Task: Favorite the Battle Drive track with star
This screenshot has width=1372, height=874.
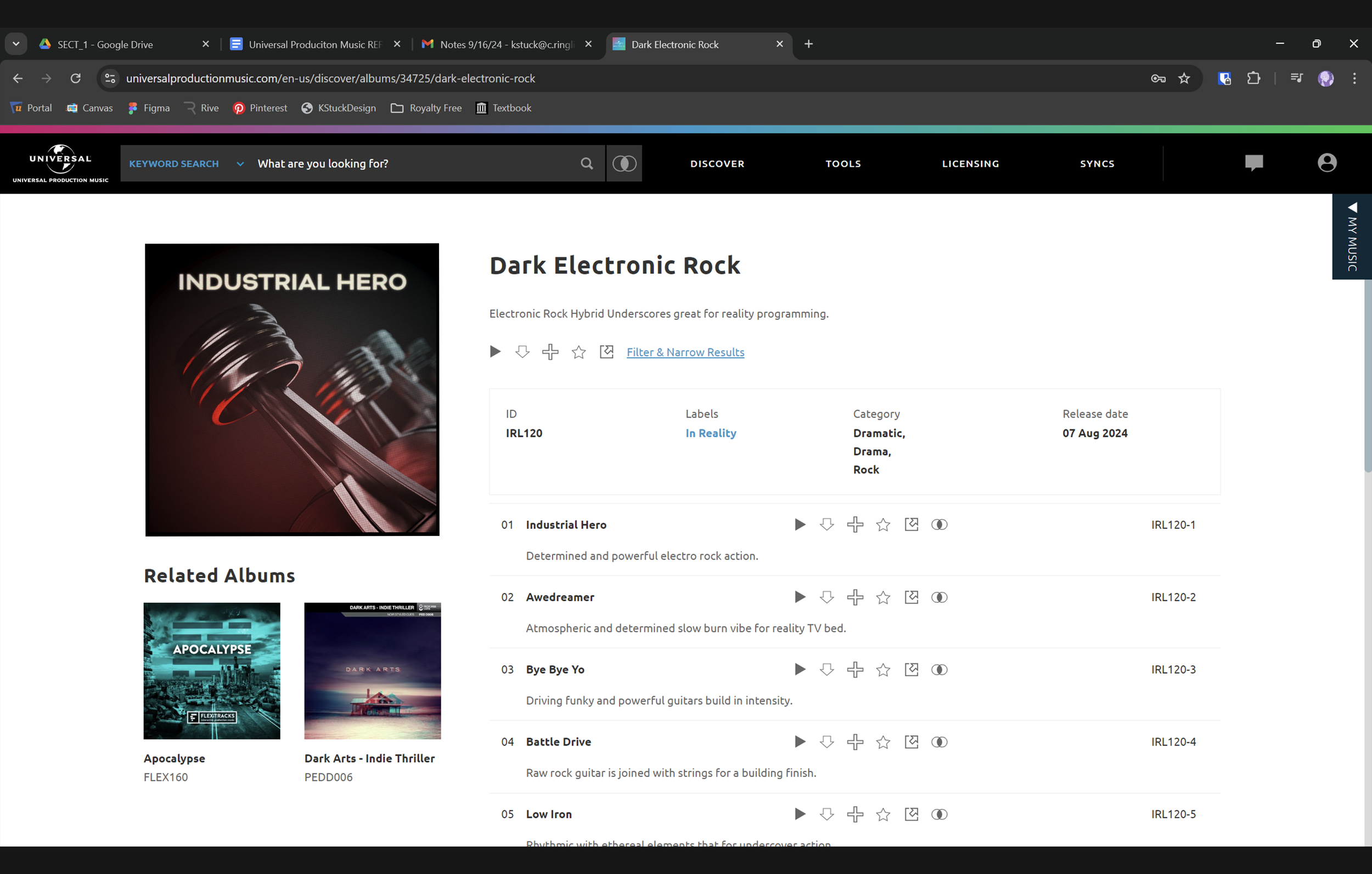Action: 883,741
